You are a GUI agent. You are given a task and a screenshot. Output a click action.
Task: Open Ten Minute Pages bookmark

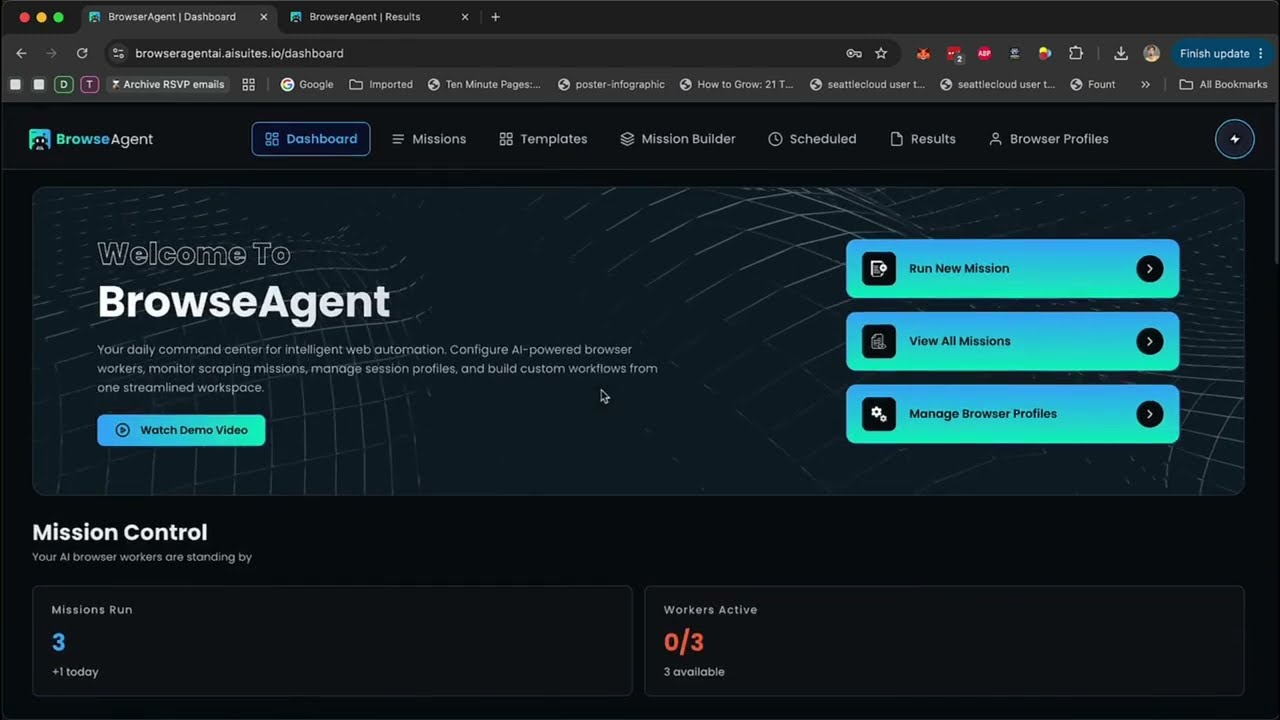(x=484, y=84)
